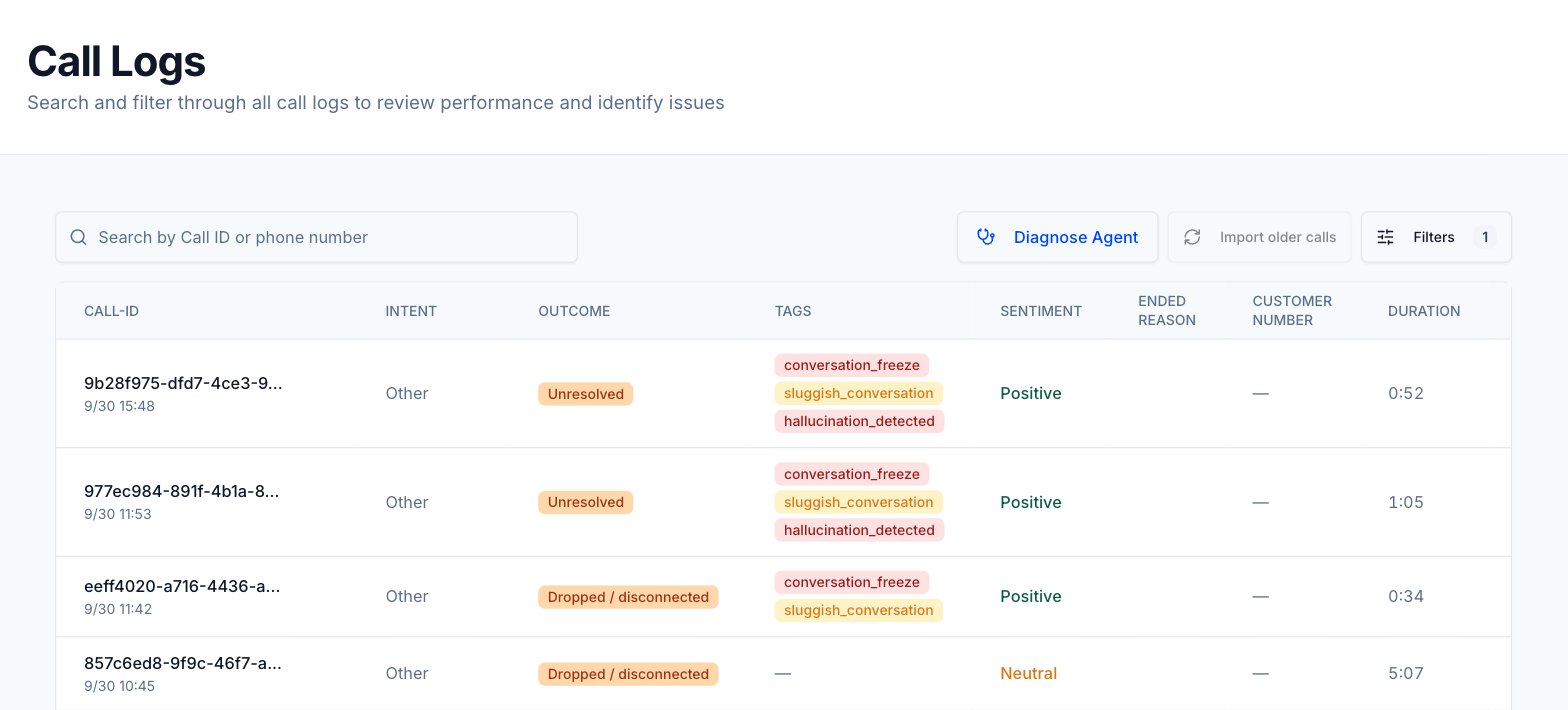
Task: Click conversation_freeze tag in eeff4020 row
Action: point(852,582)
